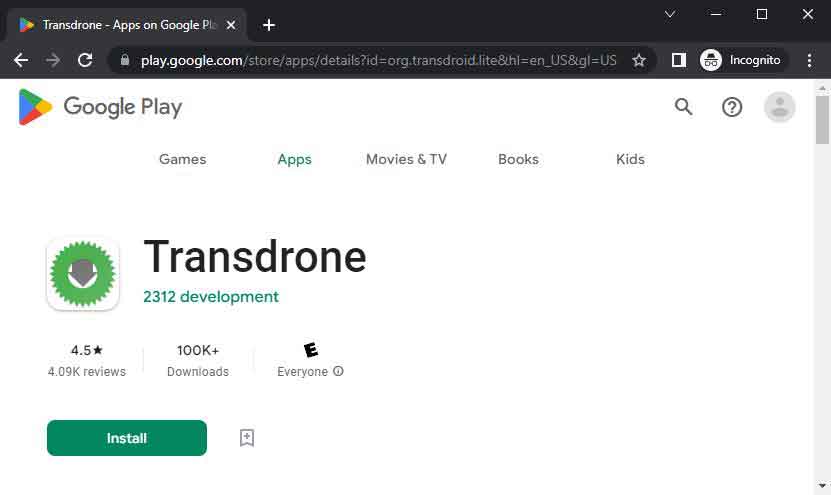Switch to the Games section
This screenshot has height=495, width=831.
pos(183,159)
